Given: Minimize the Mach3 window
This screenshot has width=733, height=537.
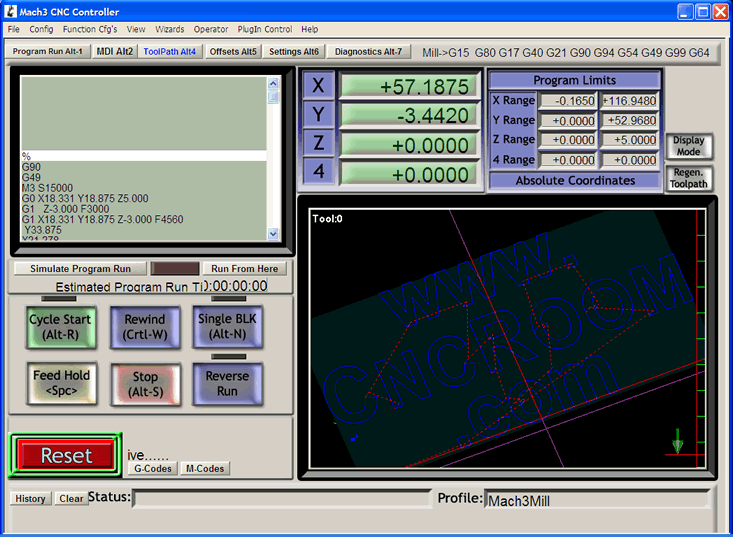Looking at the screenshot, I should (685, 11).
